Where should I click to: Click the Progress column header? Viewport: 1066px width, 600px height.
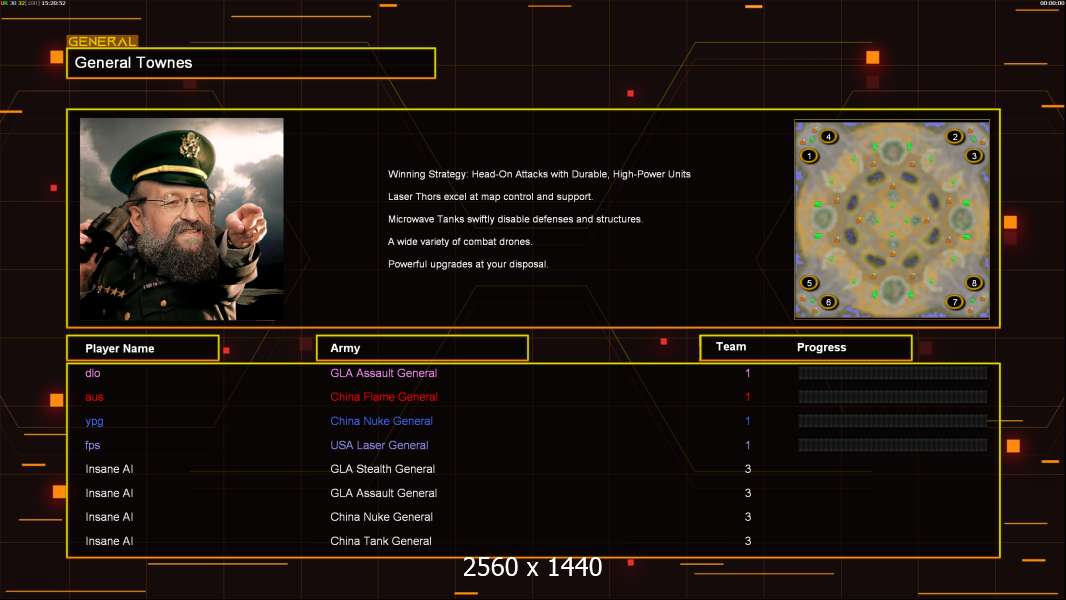point(821,347)
